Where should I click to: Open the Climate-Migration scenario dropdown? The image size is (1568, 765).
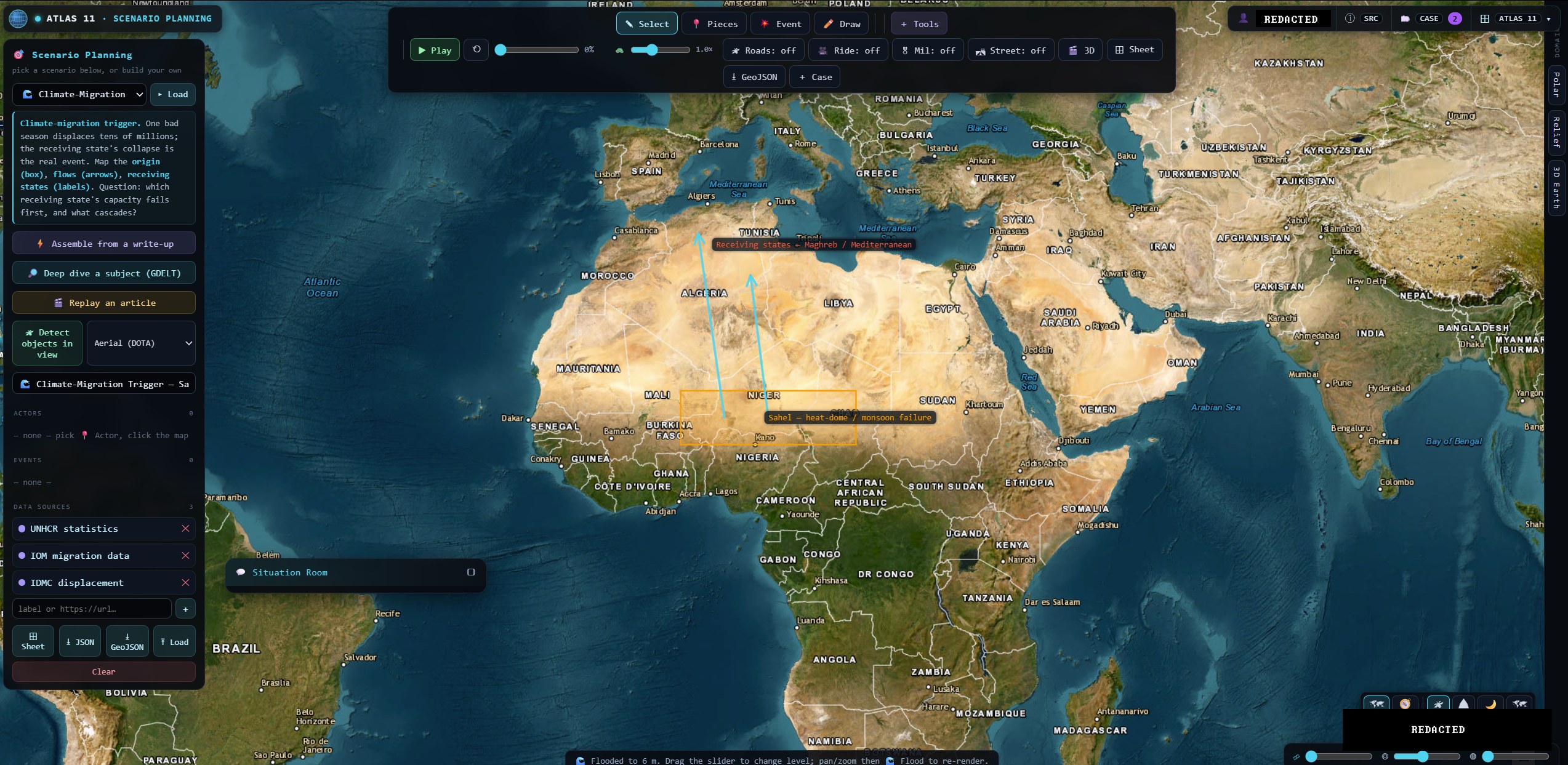(79, 94)
